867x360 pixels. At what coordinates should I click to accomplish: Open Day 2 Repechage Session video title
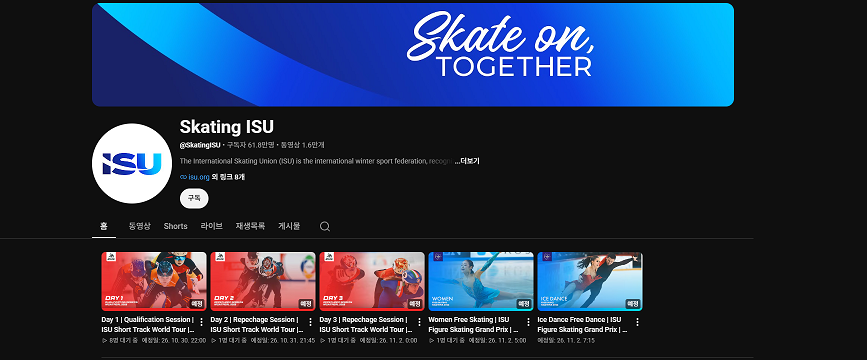(257, 325)
